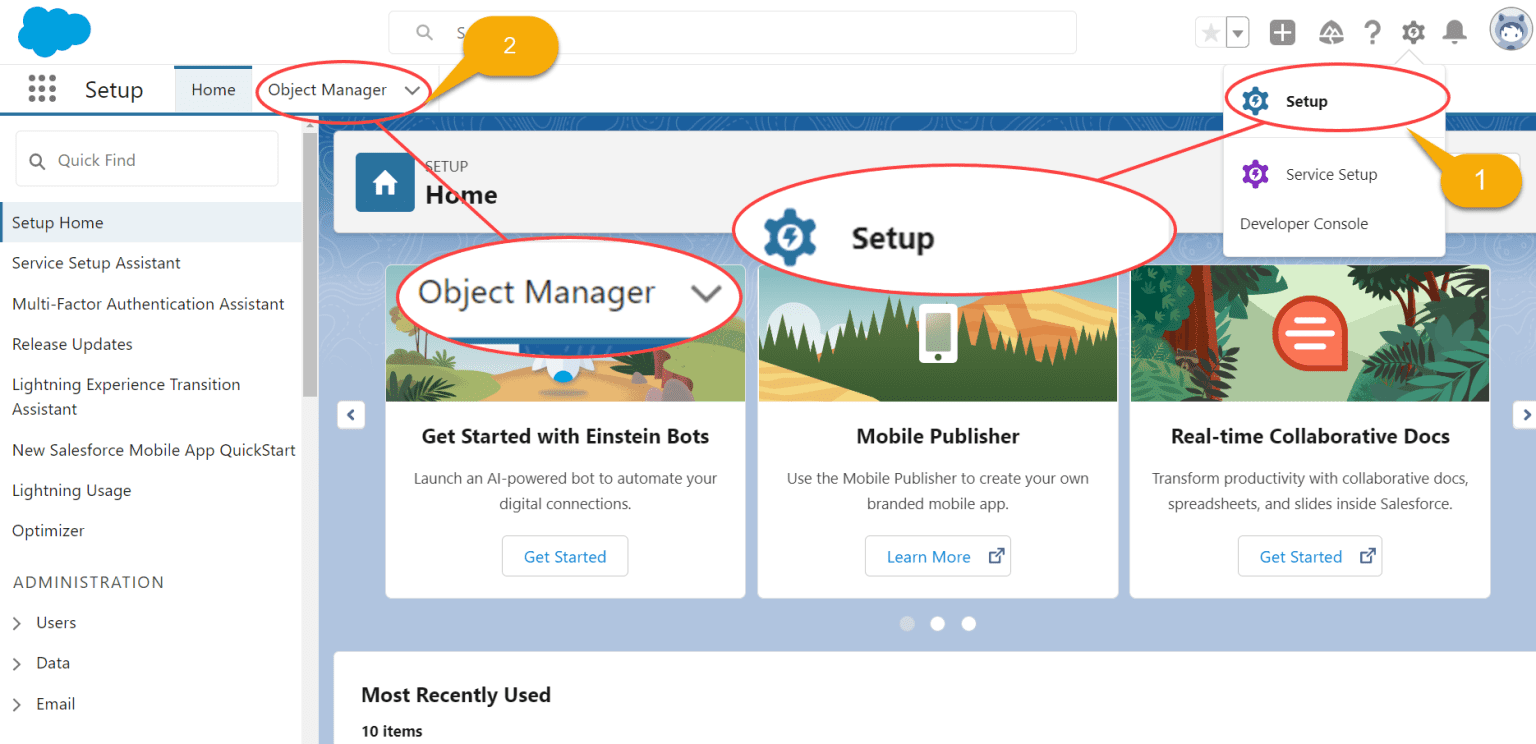This screenshot has width=1536, height=744.
Task: Click the Mobile Publisher heading
Action: click(938, 436)
